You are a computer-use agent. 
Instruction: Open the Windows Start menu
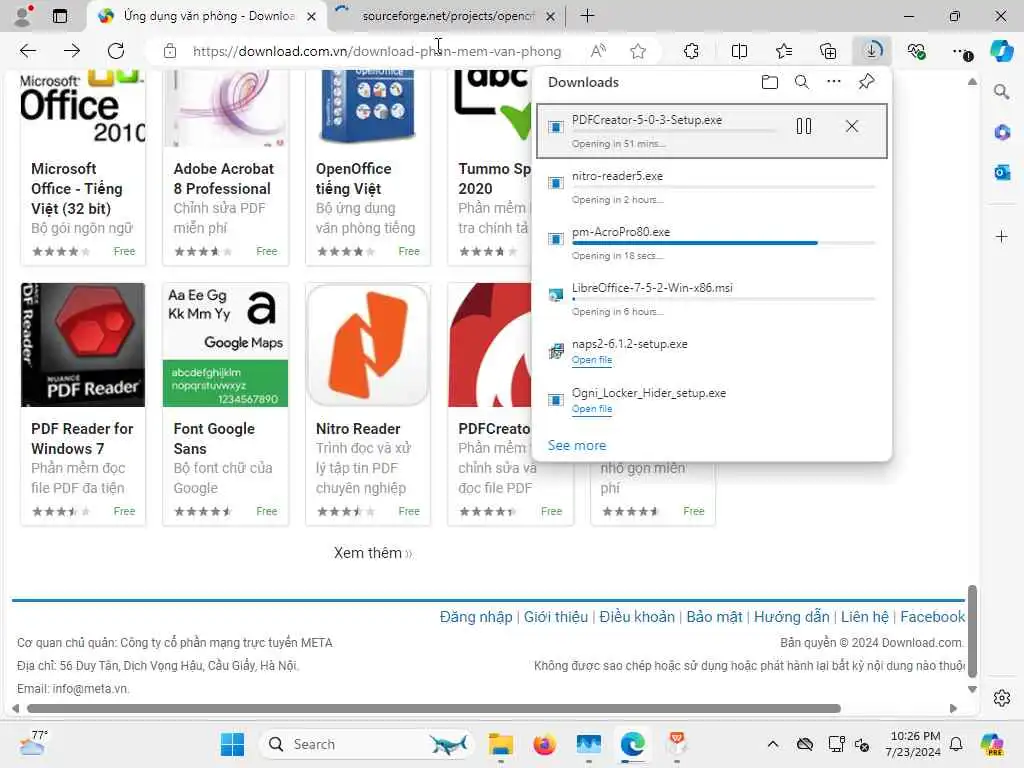232,744
